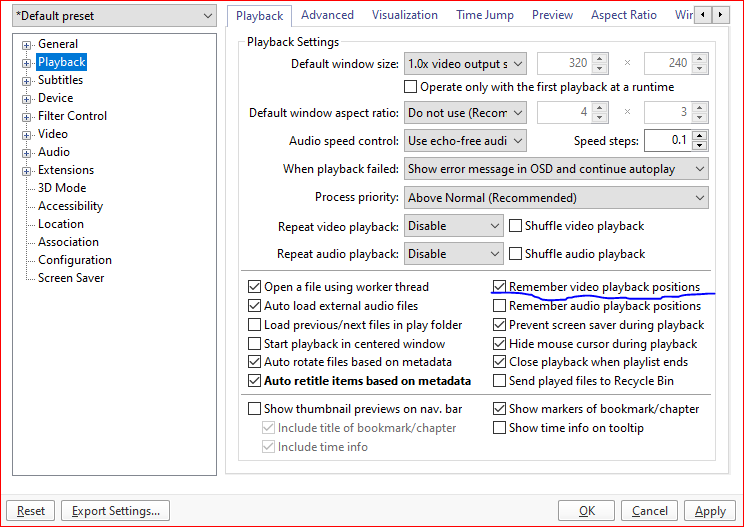The width and height of the screenshot is (744, 527).
Task: Toggle Shuffle video playback checkbox
Action: tap(517, 226)
